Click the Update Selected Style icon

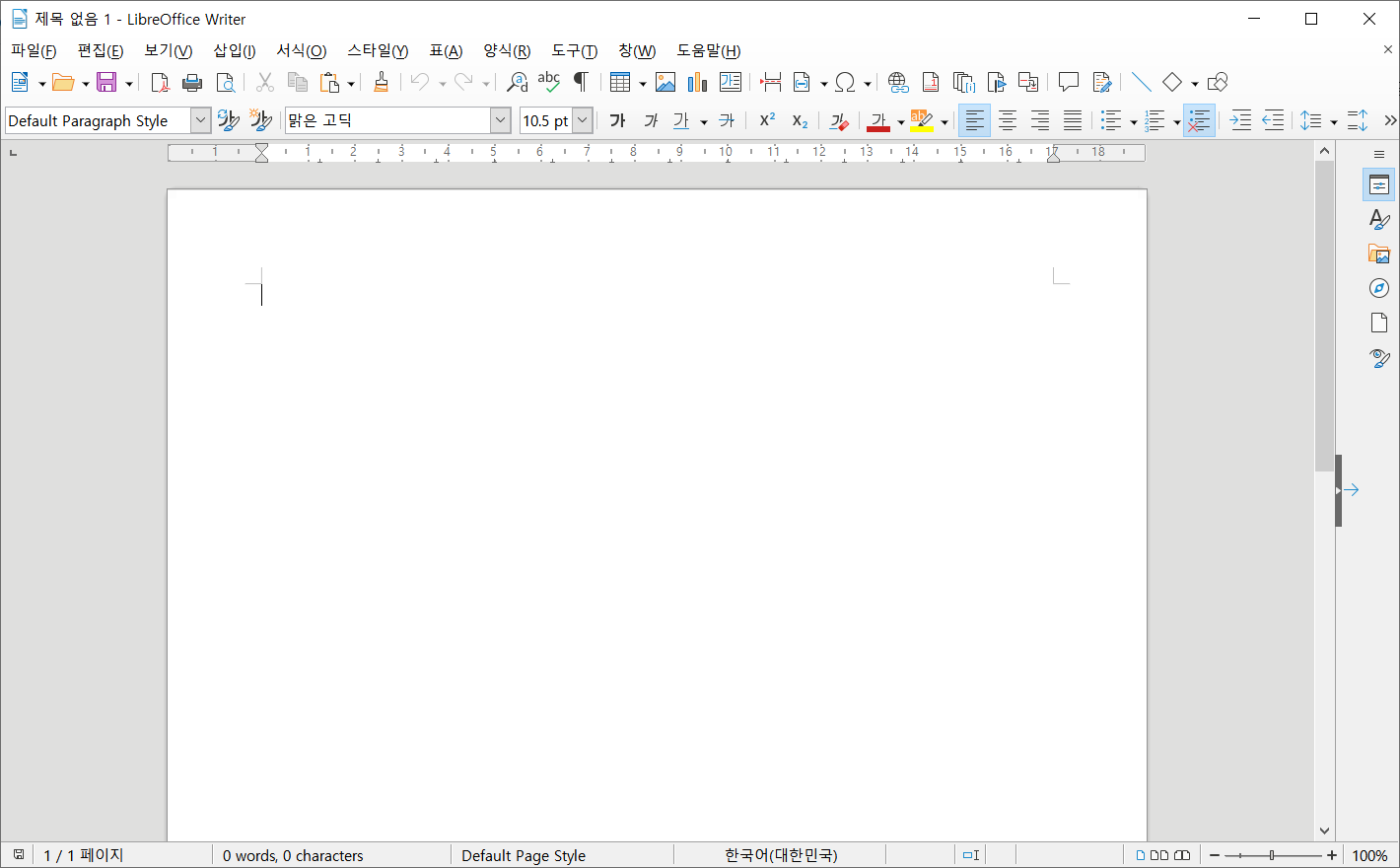(229, 120)
